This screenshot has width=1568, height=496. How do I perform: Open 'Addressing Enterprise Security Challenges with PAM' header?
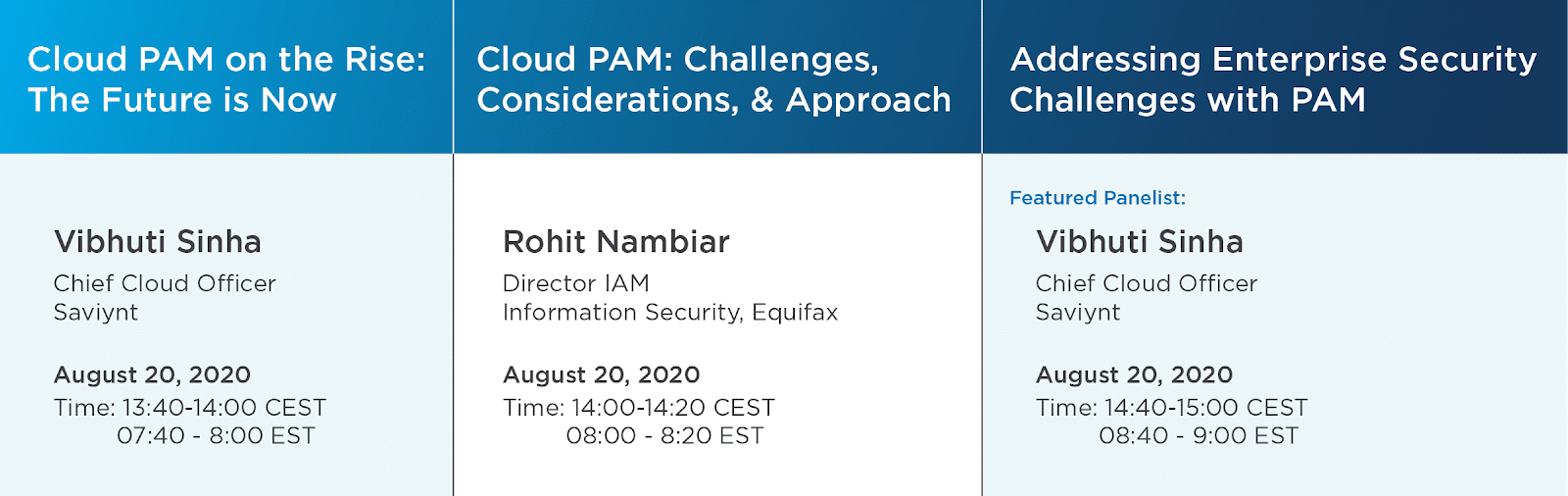(x=1273, y=79)
